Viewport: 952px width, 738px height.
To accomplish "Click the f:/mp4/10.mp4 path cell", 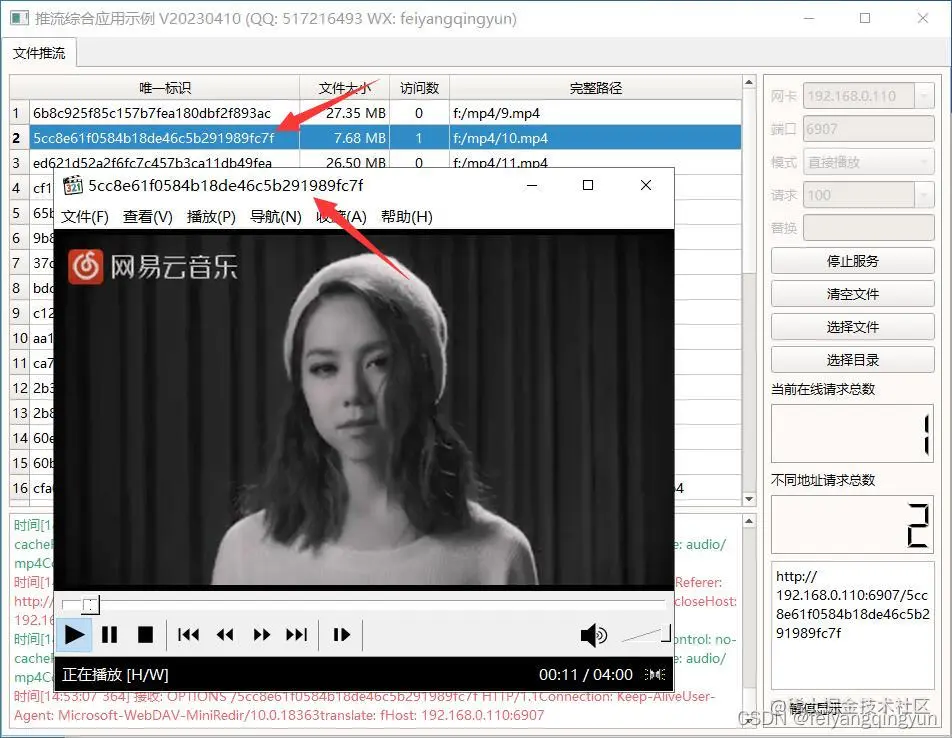I will pos(595,138).
